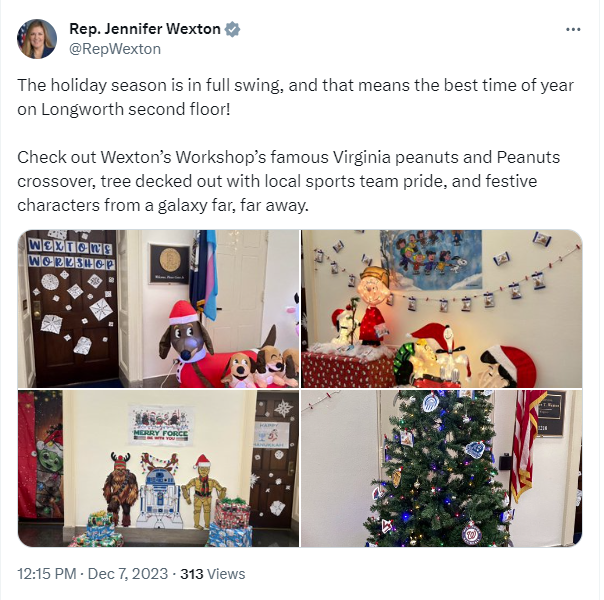Visit the @RepWexton handle link
Image resolution: width=604 pixels, height=600 pixels.
[115, 49]
